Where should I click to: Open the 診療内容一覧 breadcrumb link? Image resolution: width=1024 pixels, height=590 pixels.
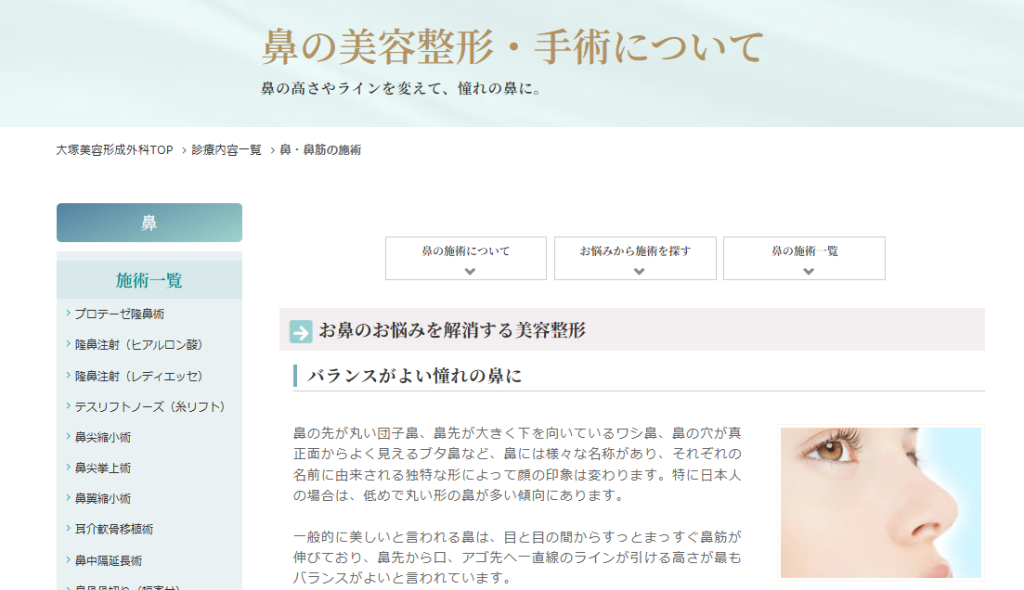pos(227,150)
